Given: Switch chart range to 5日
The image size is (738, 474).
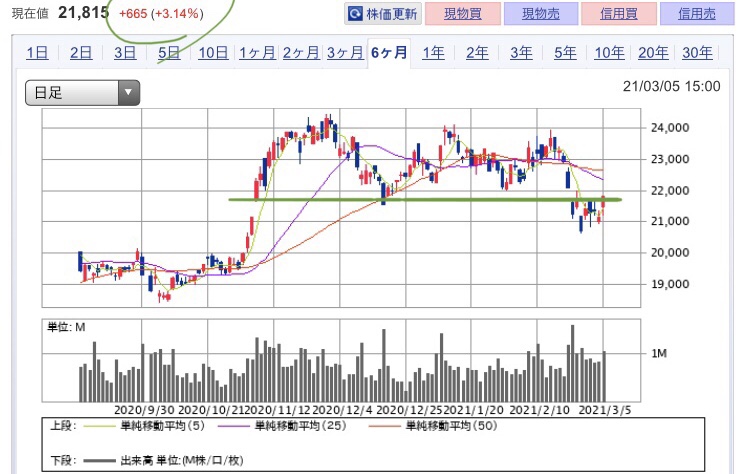Looking at the screenshot, I should (169, 53).
